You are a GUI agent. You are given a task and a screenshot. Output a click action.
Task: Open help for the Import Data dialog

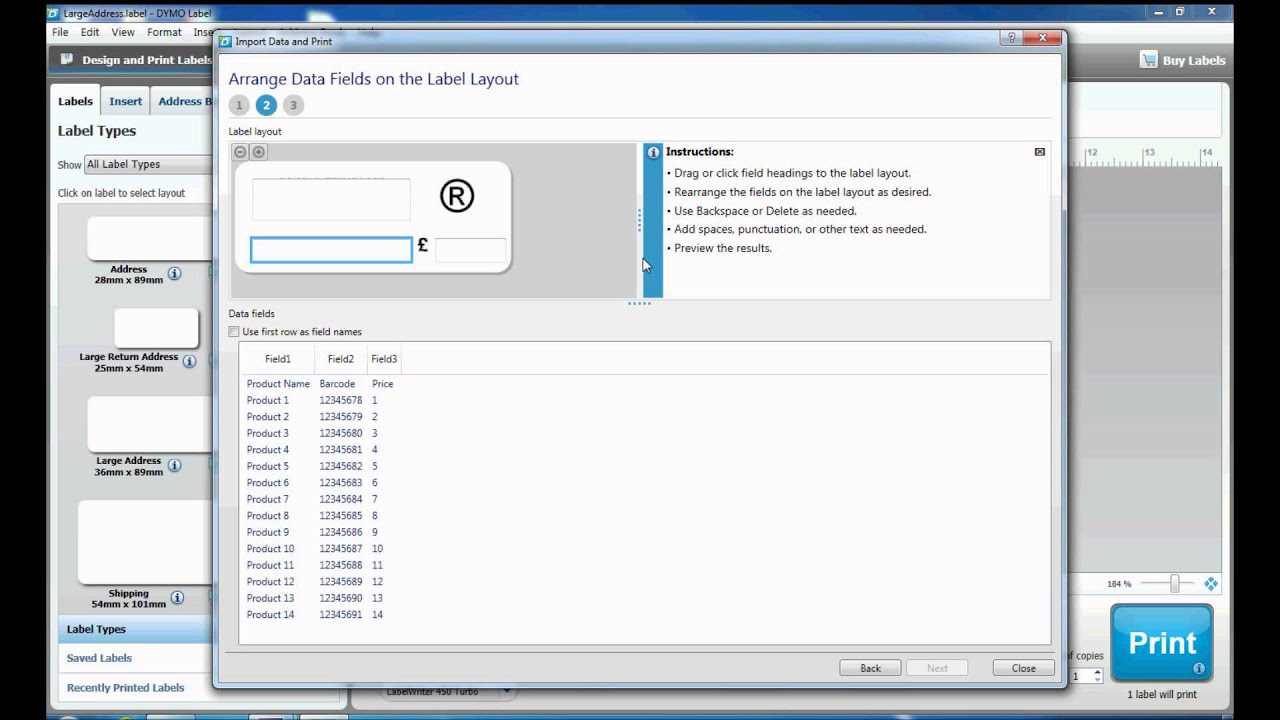(x=1011, y=38)
